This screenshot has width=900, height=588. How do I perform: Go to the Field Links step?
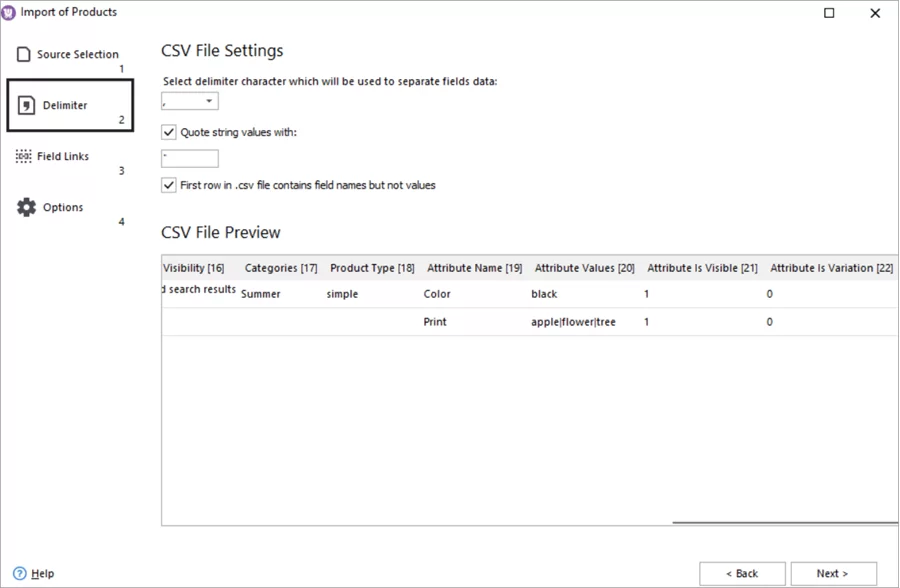pyautogui.click(x=63, y=156)
